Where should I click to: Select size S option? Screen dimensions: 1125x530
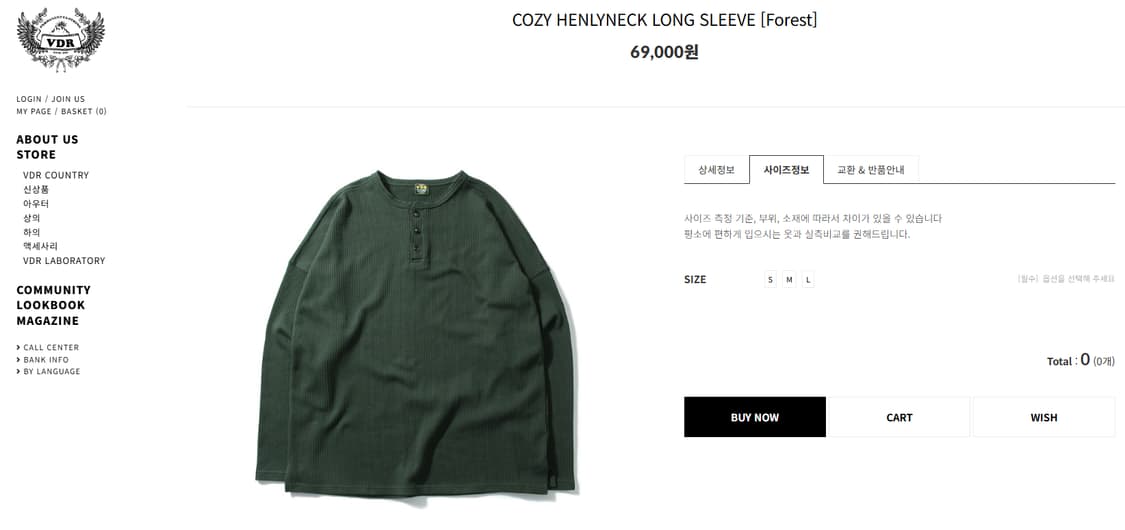pos(771,280)
